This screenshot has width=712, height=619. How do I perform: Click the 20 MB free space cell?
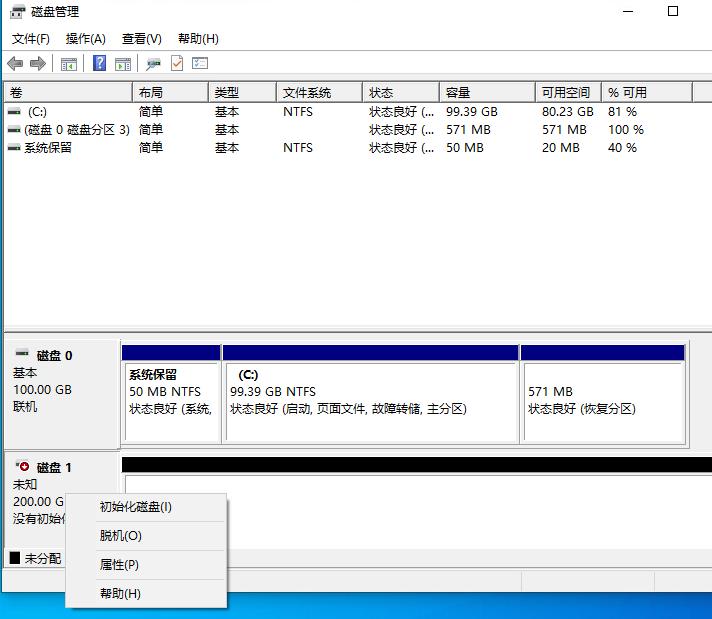(x=561, y=148)
